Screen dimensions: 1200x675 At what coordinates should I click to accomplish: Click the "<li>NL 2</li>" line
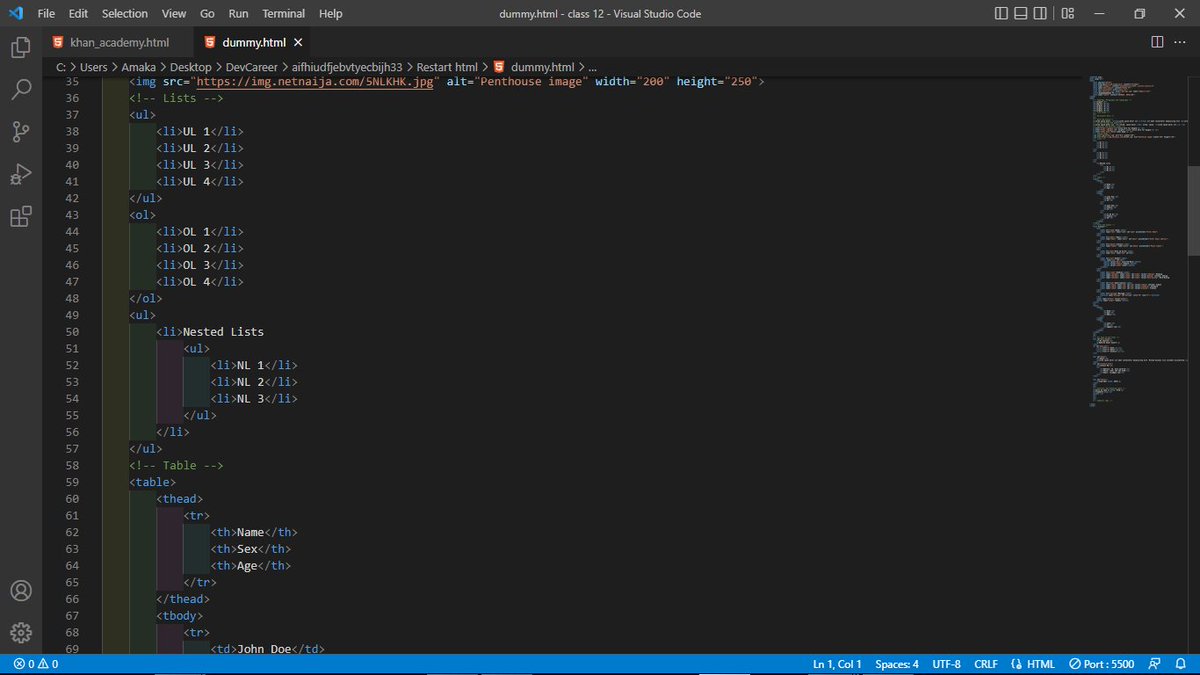[x=254, y=381]
